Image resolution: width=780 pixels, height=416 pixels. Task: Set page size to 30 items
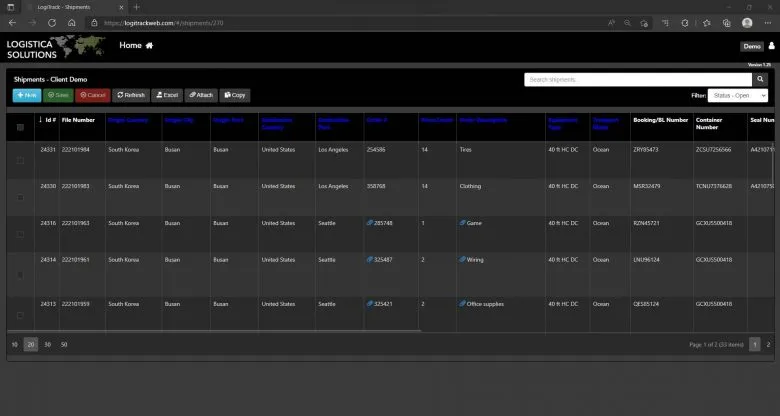pos(48,344)
